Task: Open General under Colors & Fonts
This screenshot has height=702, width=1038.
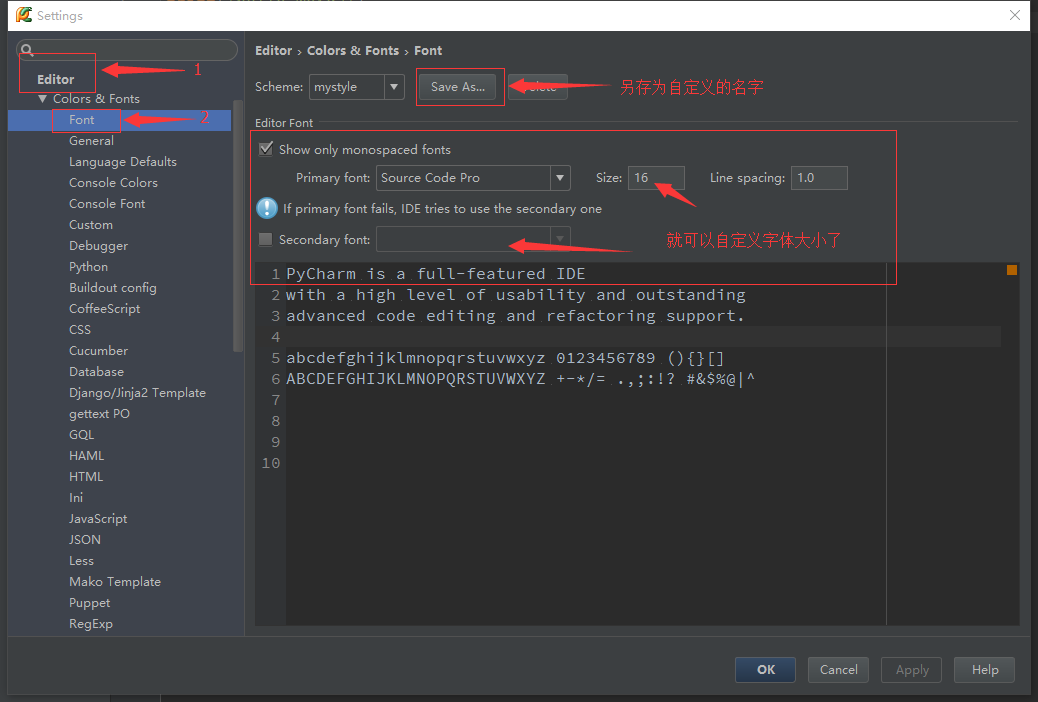Action: [91, 140]
